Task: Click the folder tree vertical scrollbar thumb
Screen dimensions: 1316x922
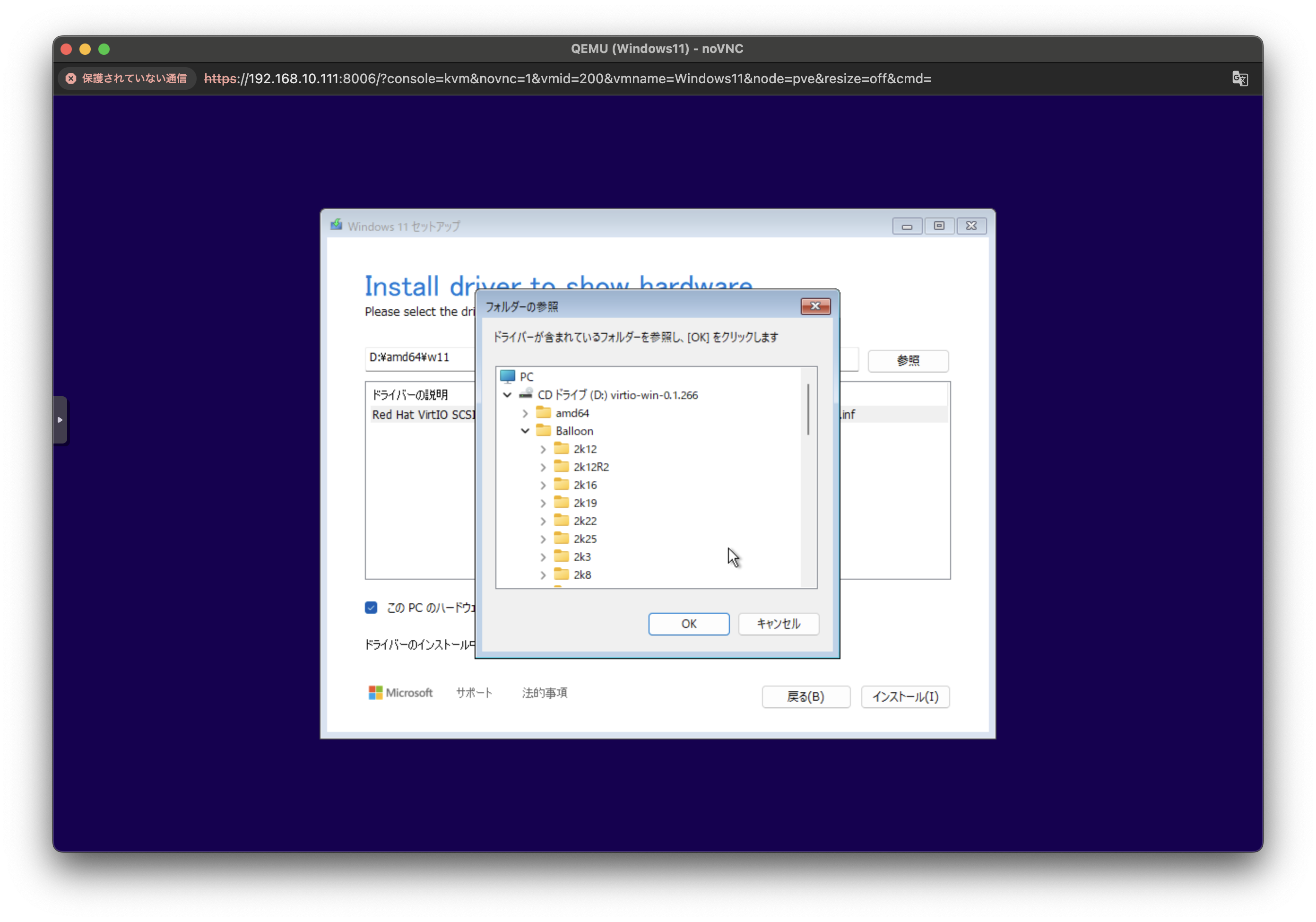Action: click(x=808, y=409)
